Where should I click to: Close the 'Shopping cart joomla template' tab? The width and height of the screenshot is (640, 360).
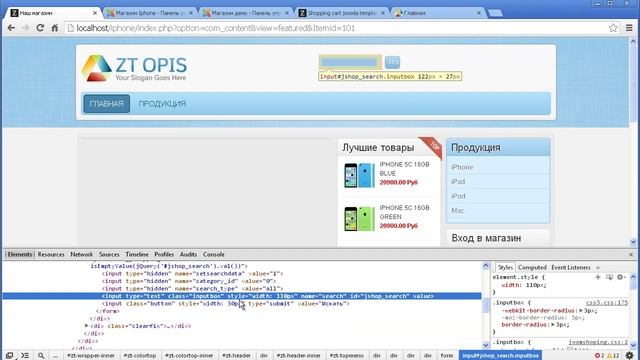click(x=383, y=13)
